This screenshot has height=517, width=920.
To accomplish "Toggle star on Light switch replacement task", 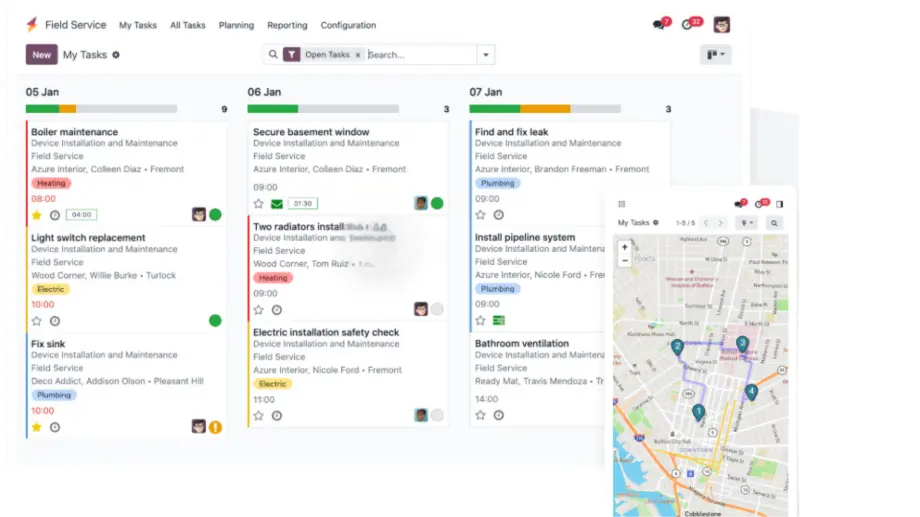I will pyautogui.click(x=37, y=321).
